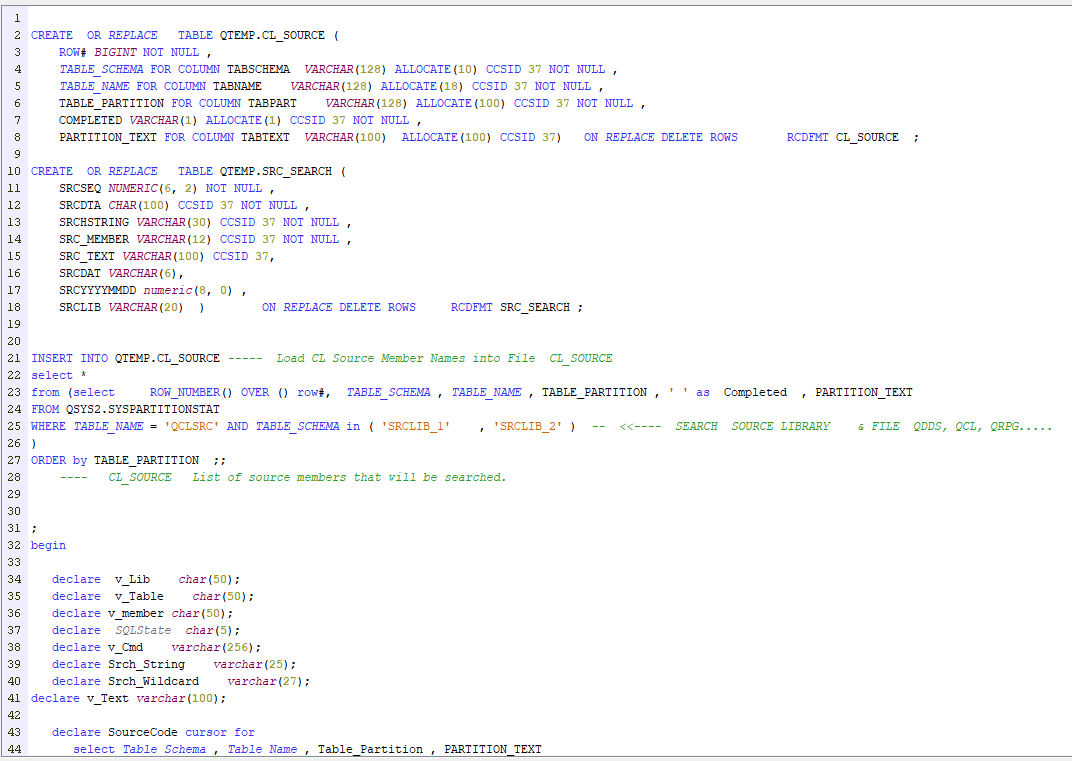Place cursor on the 'begin' keyword
The width and height of the screenshot is (1072, 761).
[x=49, y=545]
